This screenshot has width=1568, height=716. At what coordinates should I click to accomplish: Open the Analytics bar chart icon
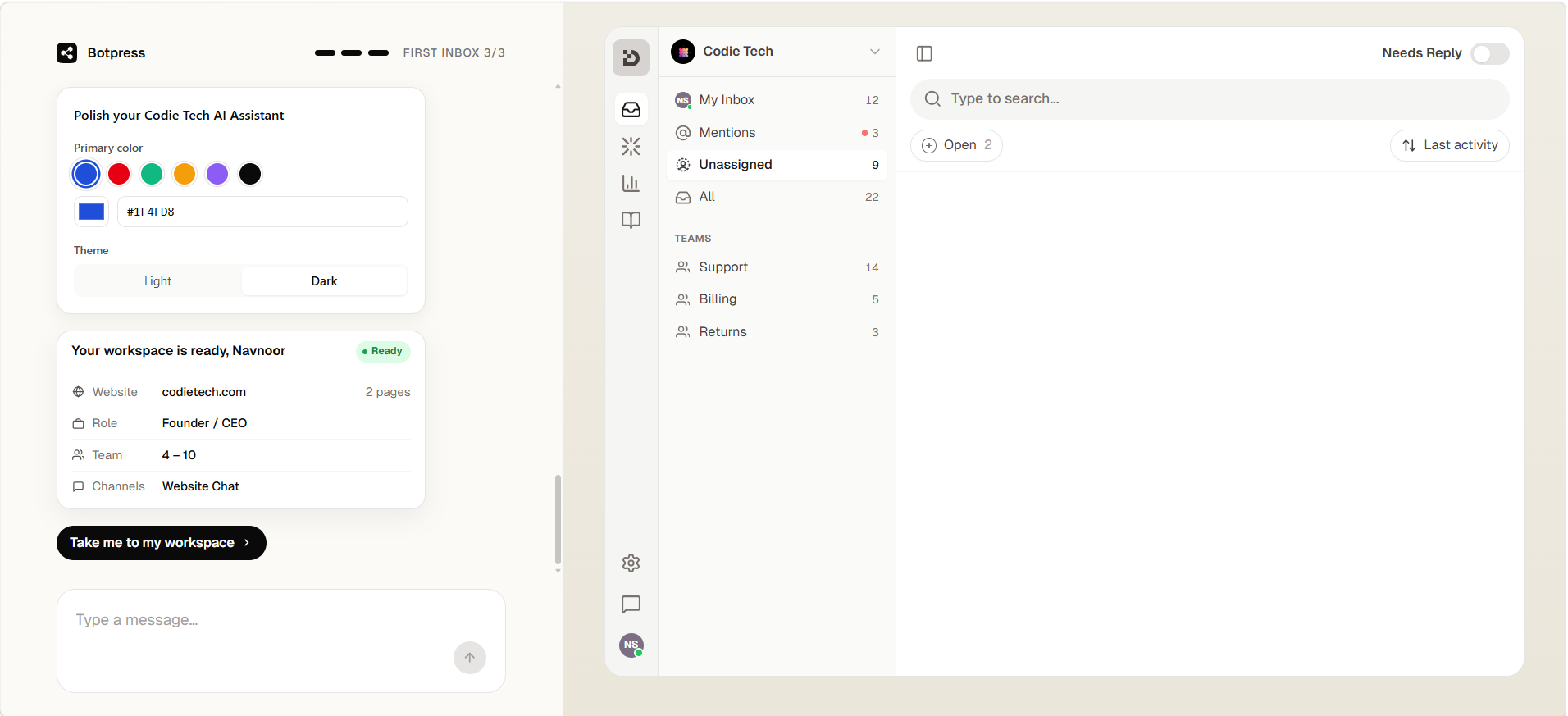[631, 183]
